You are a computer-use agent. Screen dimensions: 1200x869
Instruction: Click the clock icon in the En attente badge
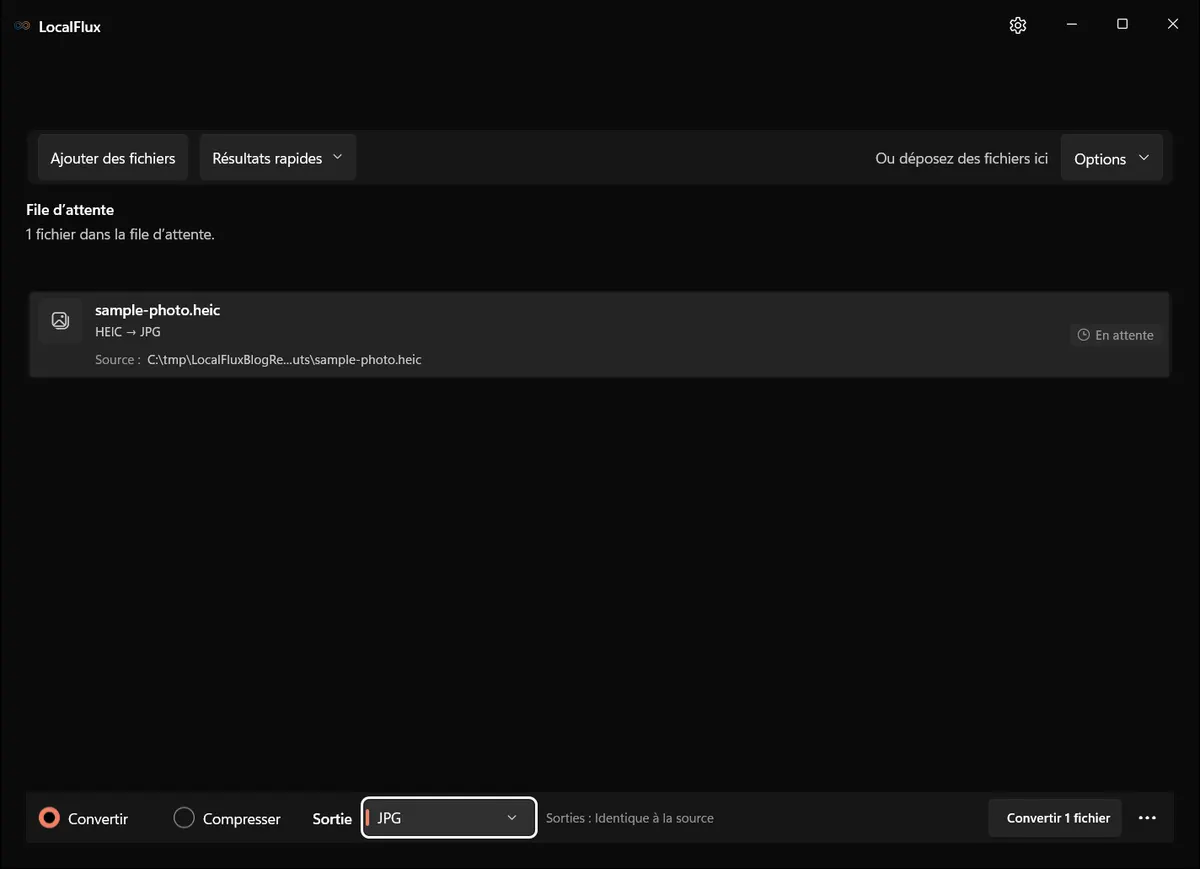coord(1083,336)
